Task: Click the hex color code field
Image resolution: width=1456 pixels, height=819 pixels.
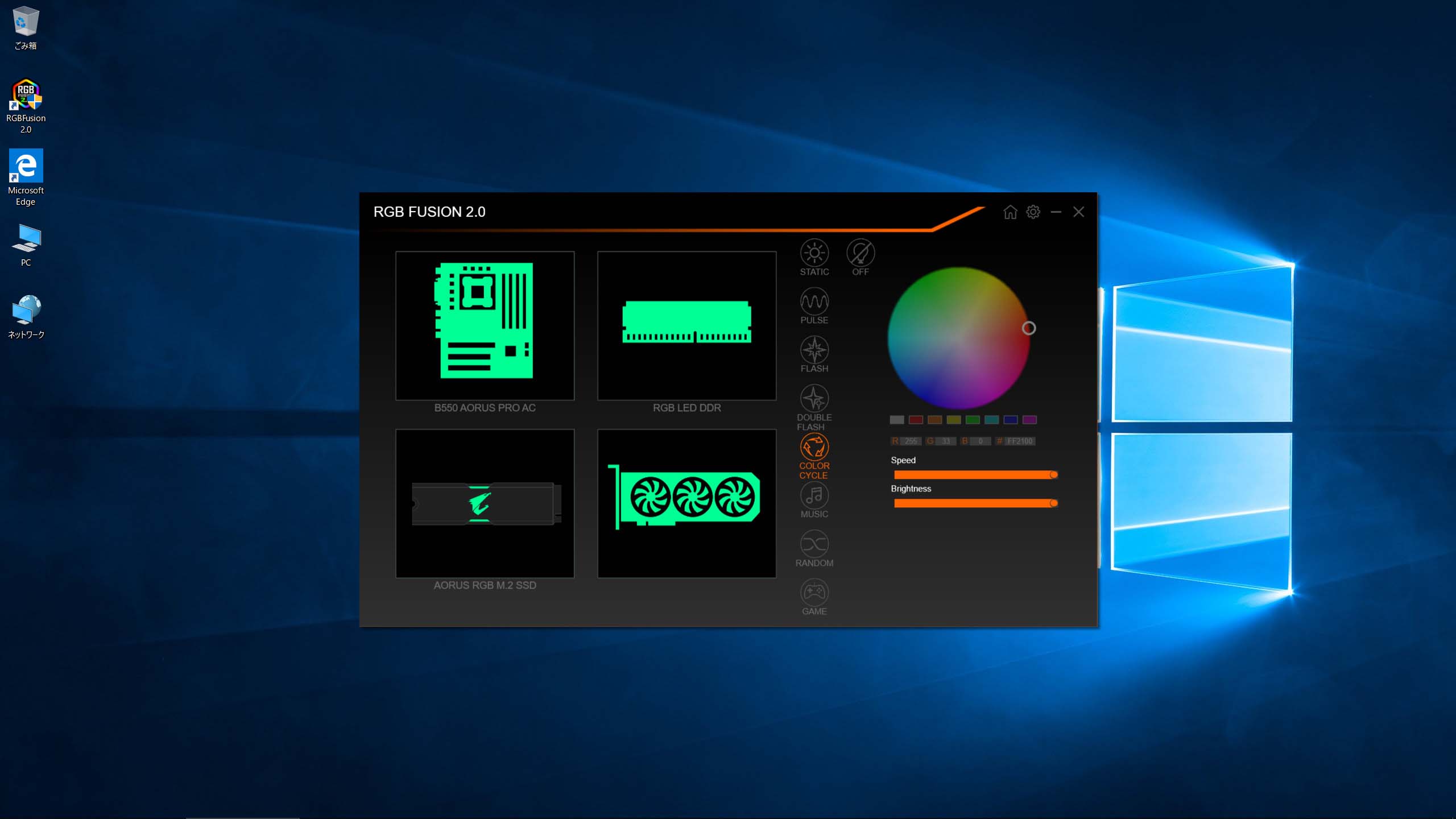Action: click(1019, 441)
